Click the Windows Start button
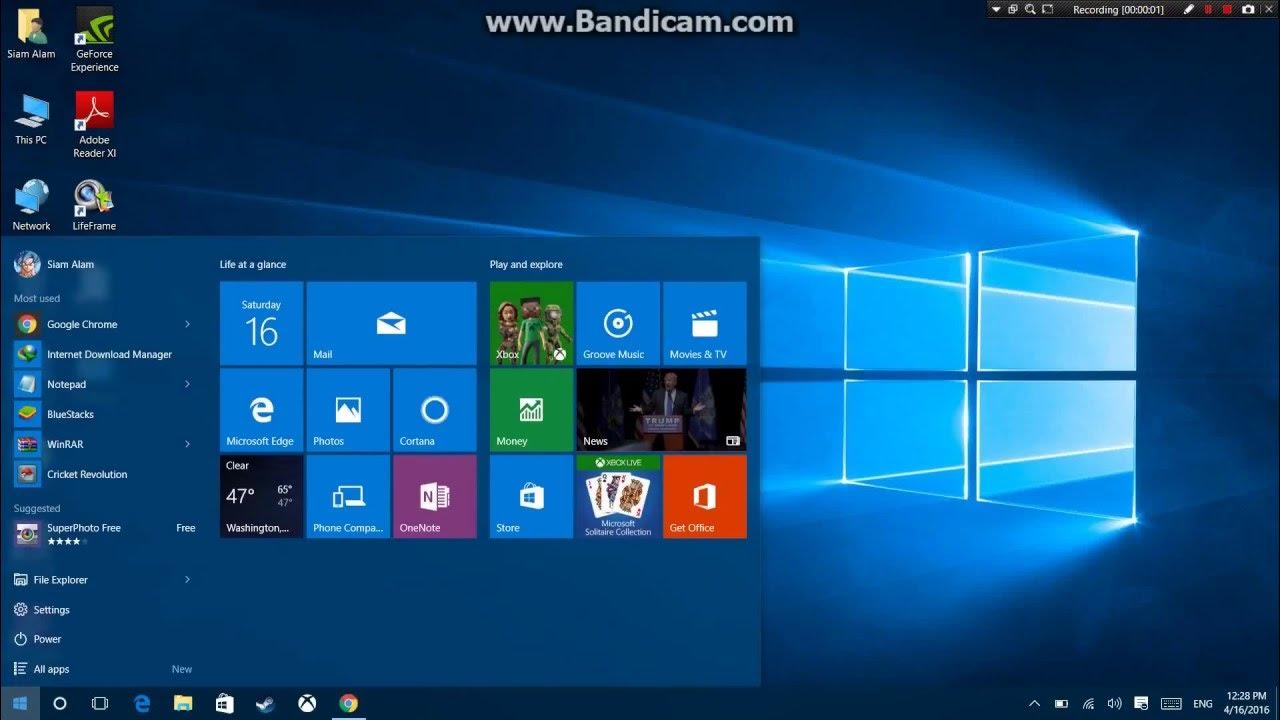Screen dimensions: 1280x720 (20, 703)
